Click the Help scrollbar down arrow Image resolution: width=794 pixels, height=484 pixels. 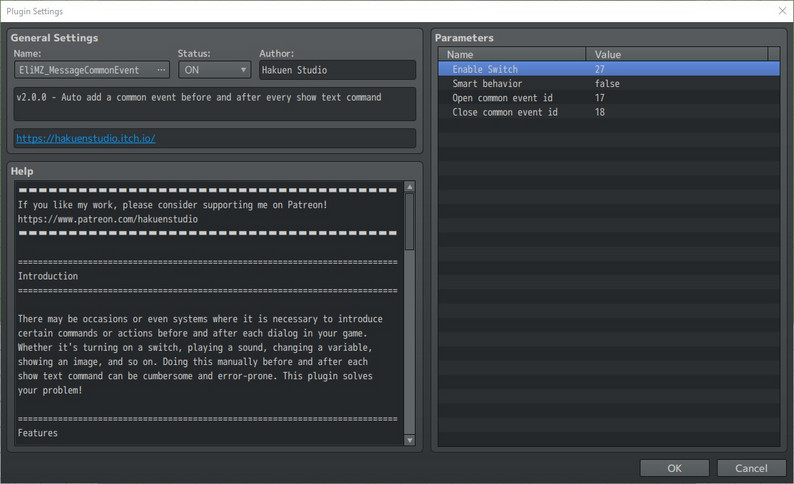click(410, 440)
